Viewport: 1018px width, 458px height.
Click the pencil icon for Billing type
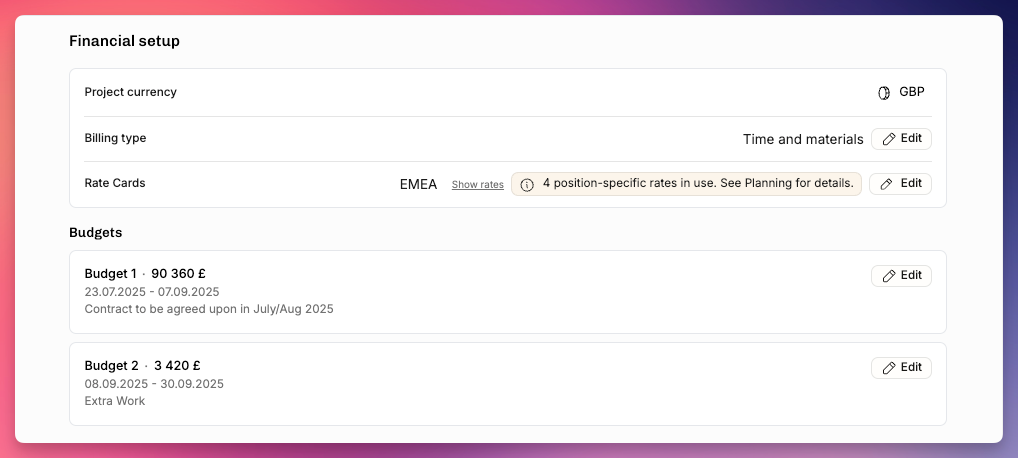click(889, 139)
